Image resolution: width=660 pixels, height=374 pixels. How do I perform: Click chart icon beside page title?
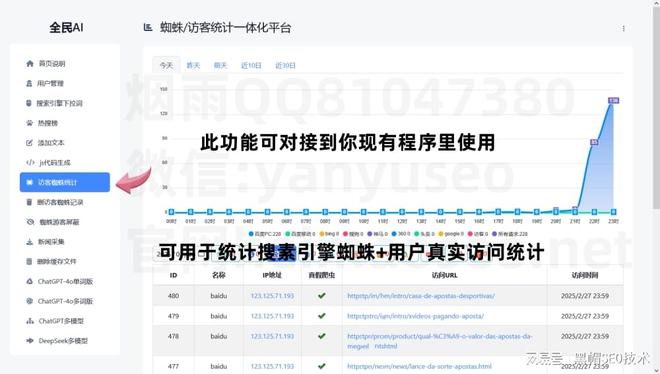(x=148, y=27)
